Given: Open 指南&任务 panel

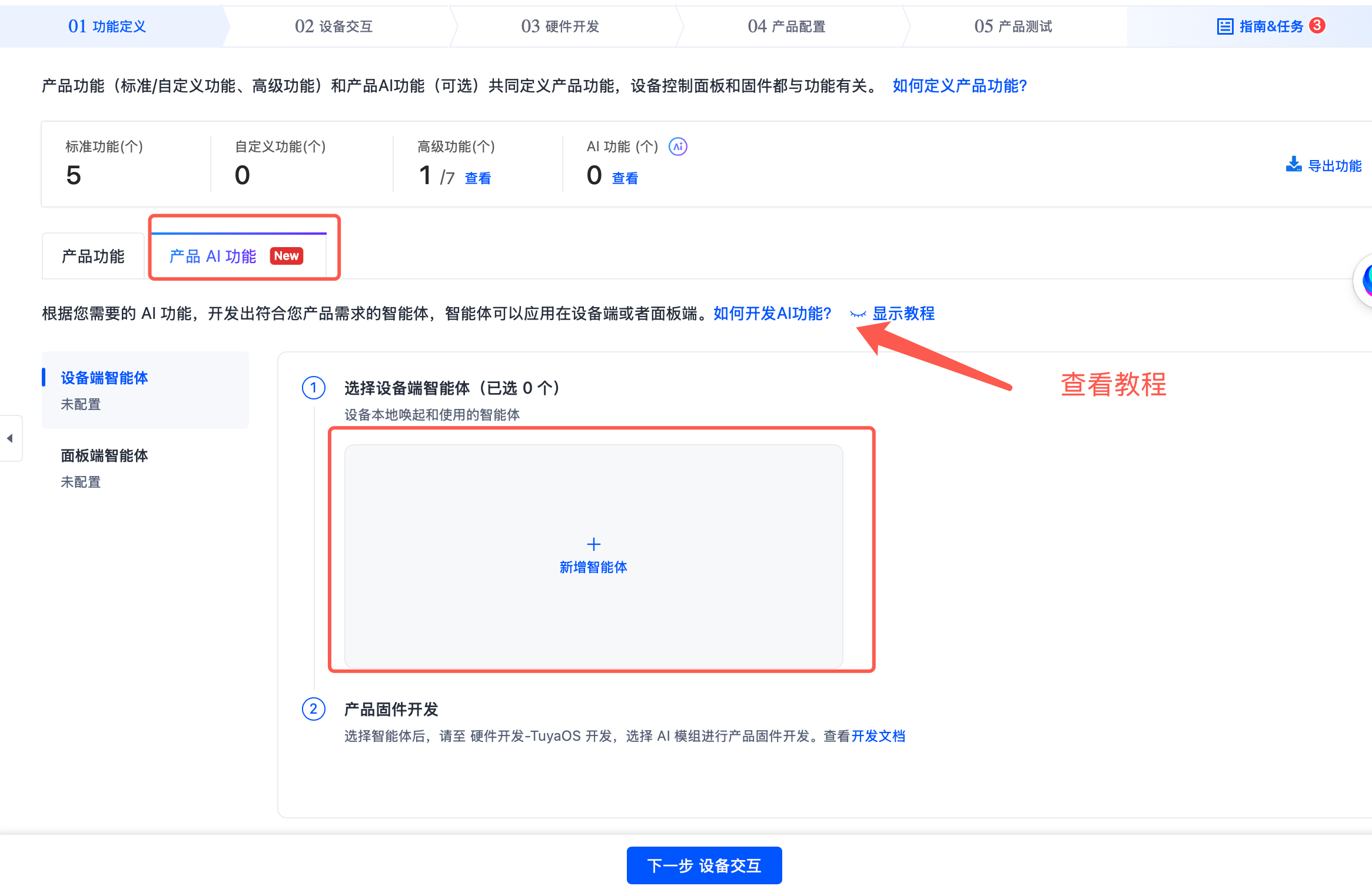Looking at the screenshot, I should (1271, 26).
